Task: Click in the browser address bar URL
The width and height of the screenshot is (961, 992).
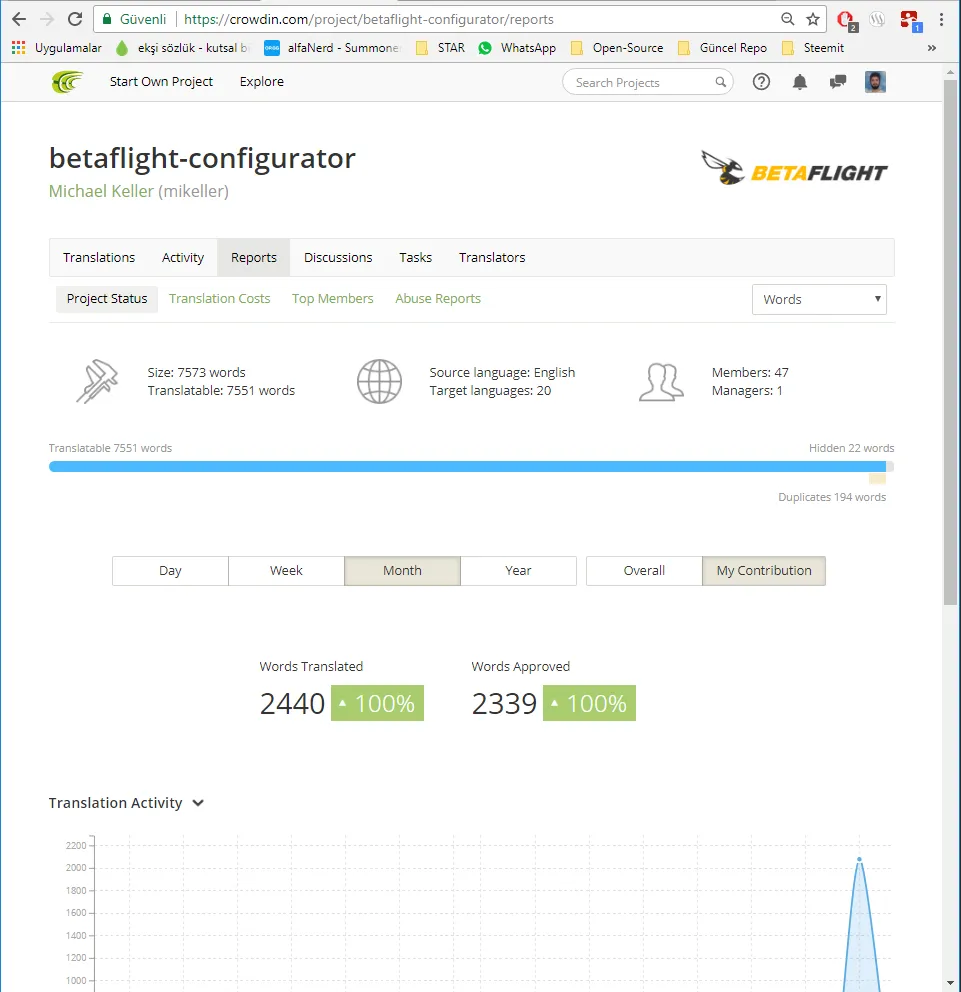Action: pos(368,19)
